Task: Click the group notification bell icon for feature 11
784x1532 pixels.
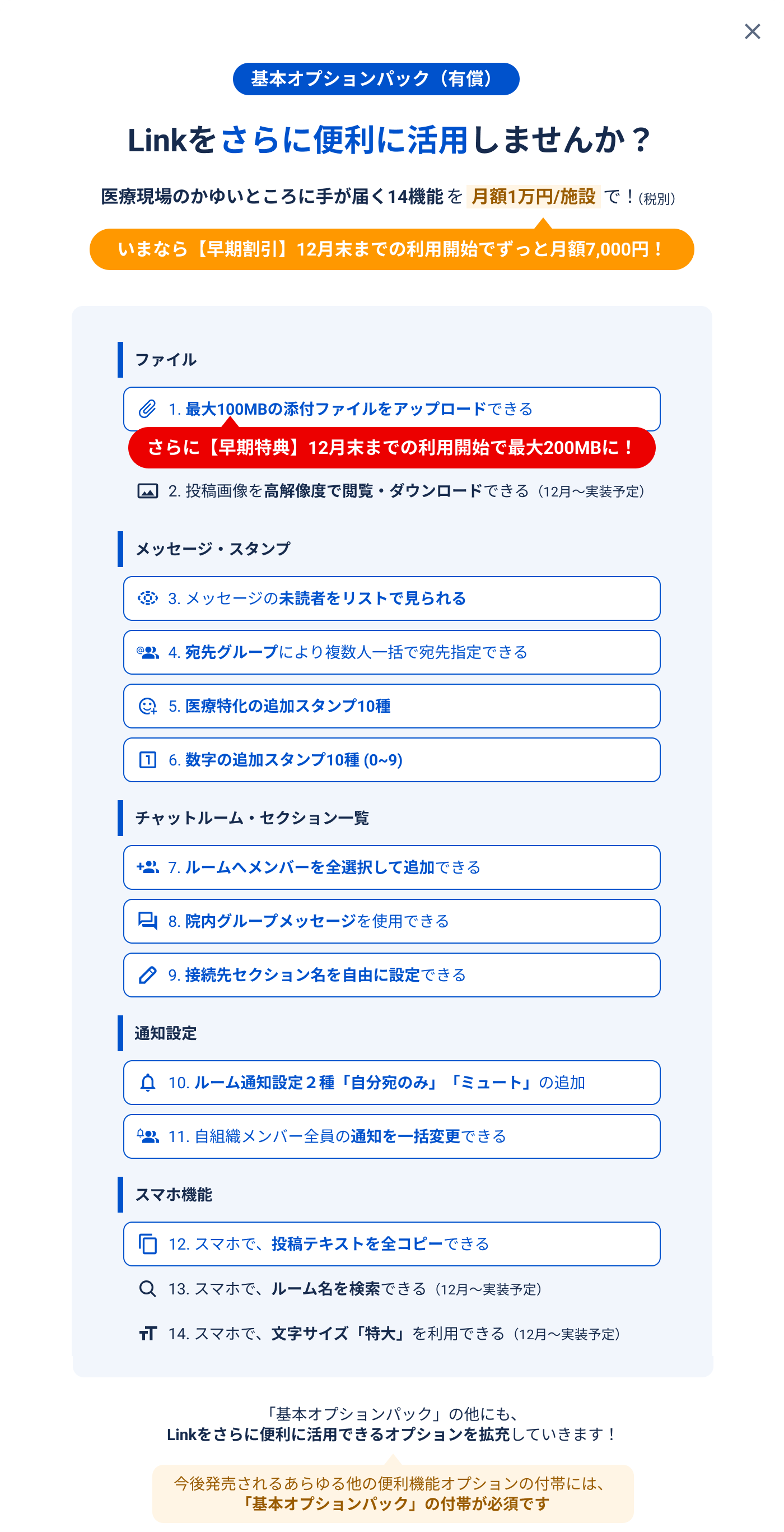Action: point(147,1136)
